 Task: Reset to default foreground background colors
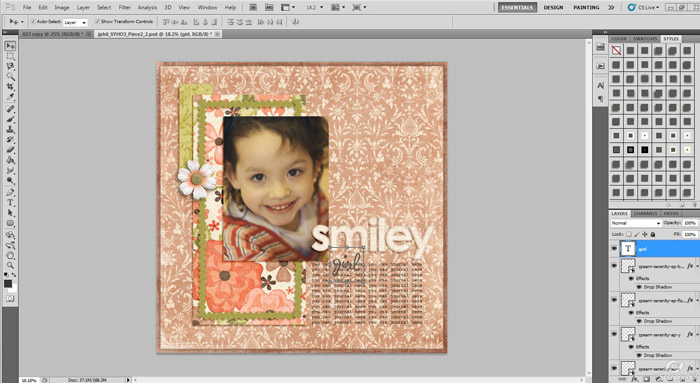(6, 275)
